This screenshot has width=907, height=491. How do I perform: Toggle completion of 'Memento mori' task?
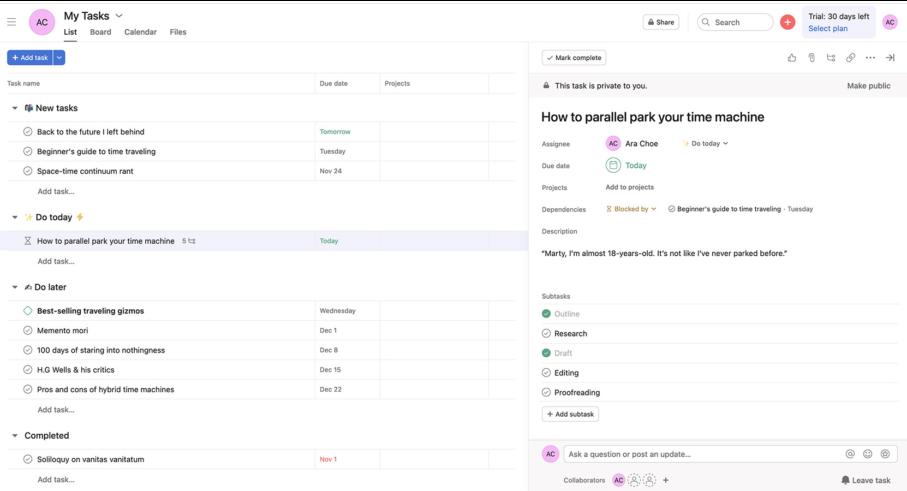click(28, 330)
